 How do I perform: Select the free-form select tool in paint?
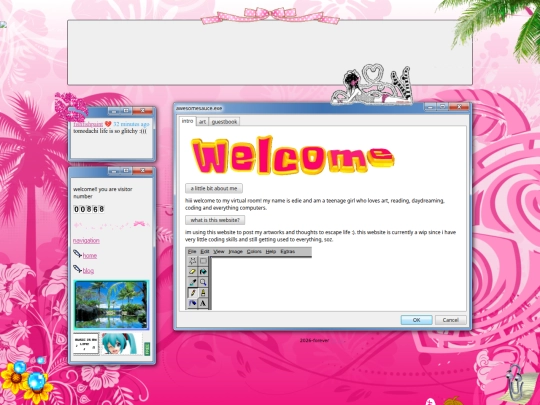(193, 261)
